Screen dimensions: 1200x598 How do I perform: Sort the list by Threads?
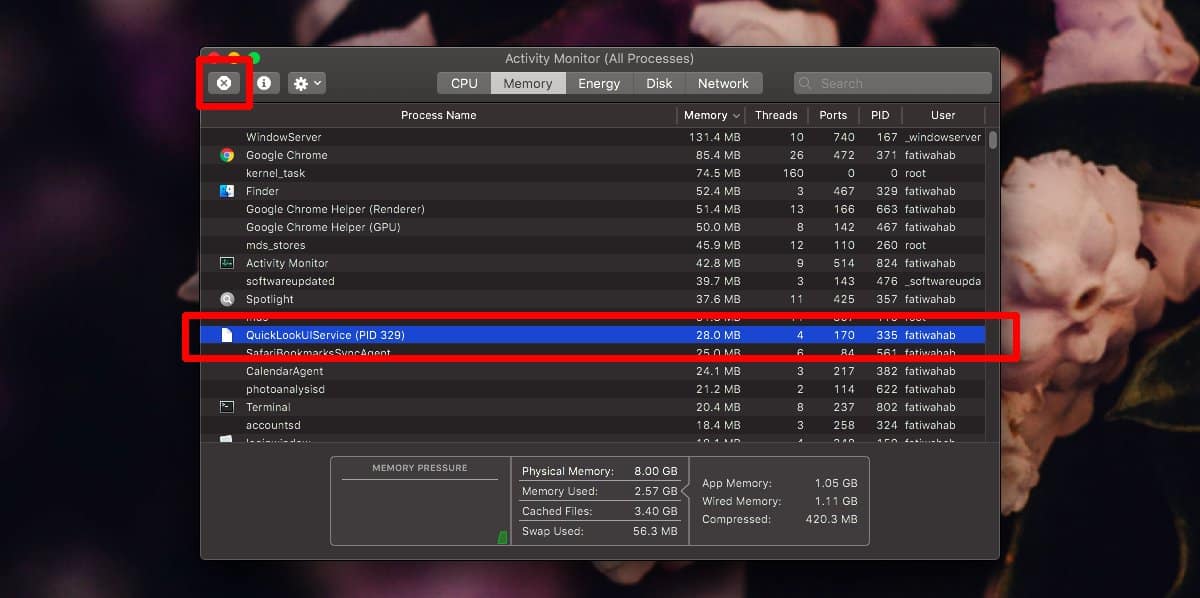(777, 115)
